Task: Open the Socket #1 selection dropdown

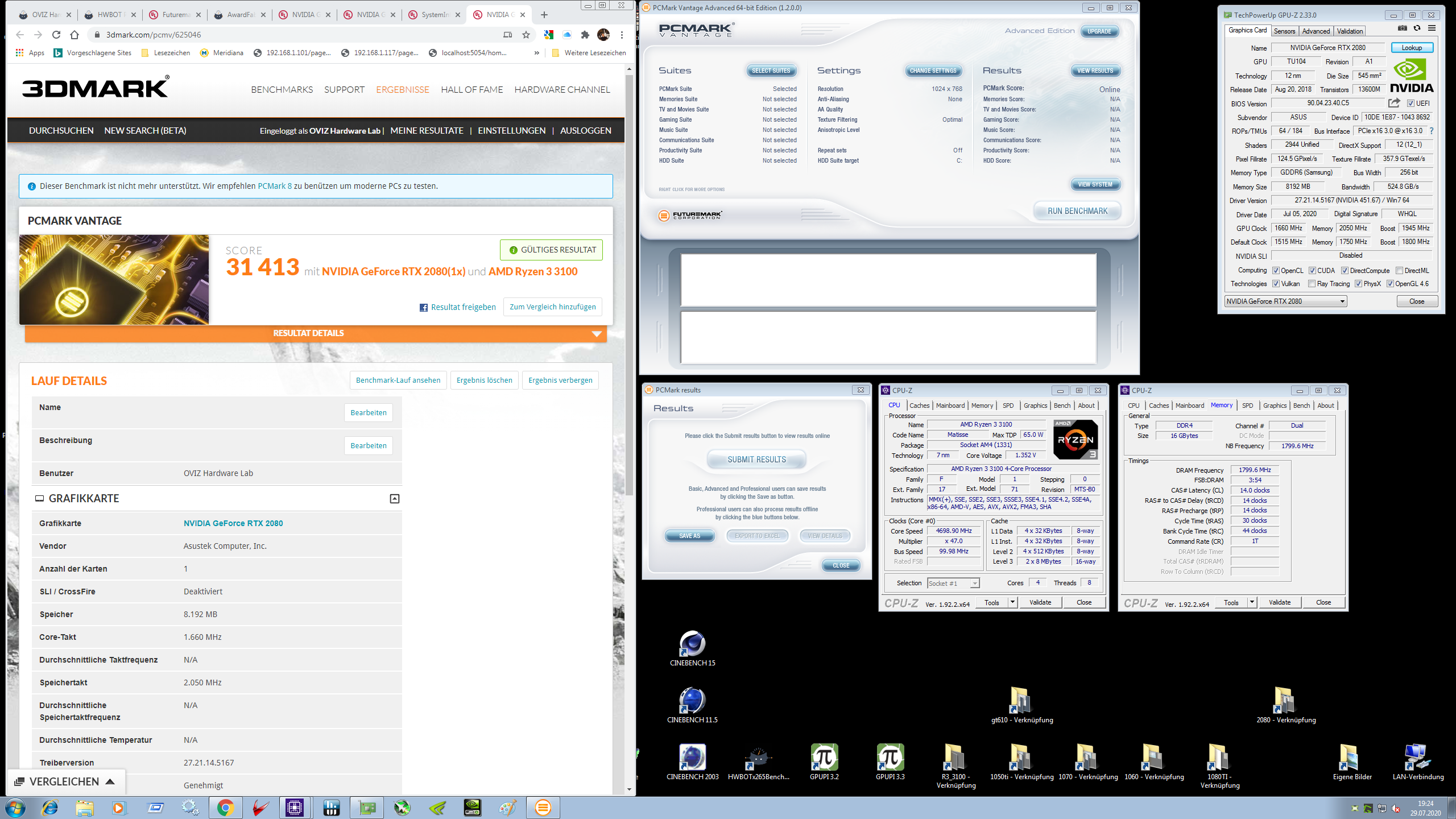Action: click(953, 583)
